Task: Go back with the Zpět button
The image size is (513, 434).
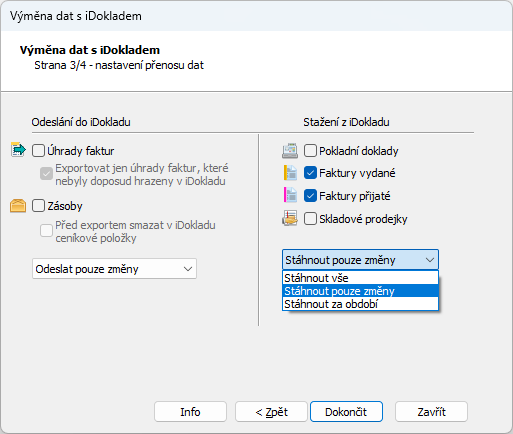Action: click(x=271, y=412)
